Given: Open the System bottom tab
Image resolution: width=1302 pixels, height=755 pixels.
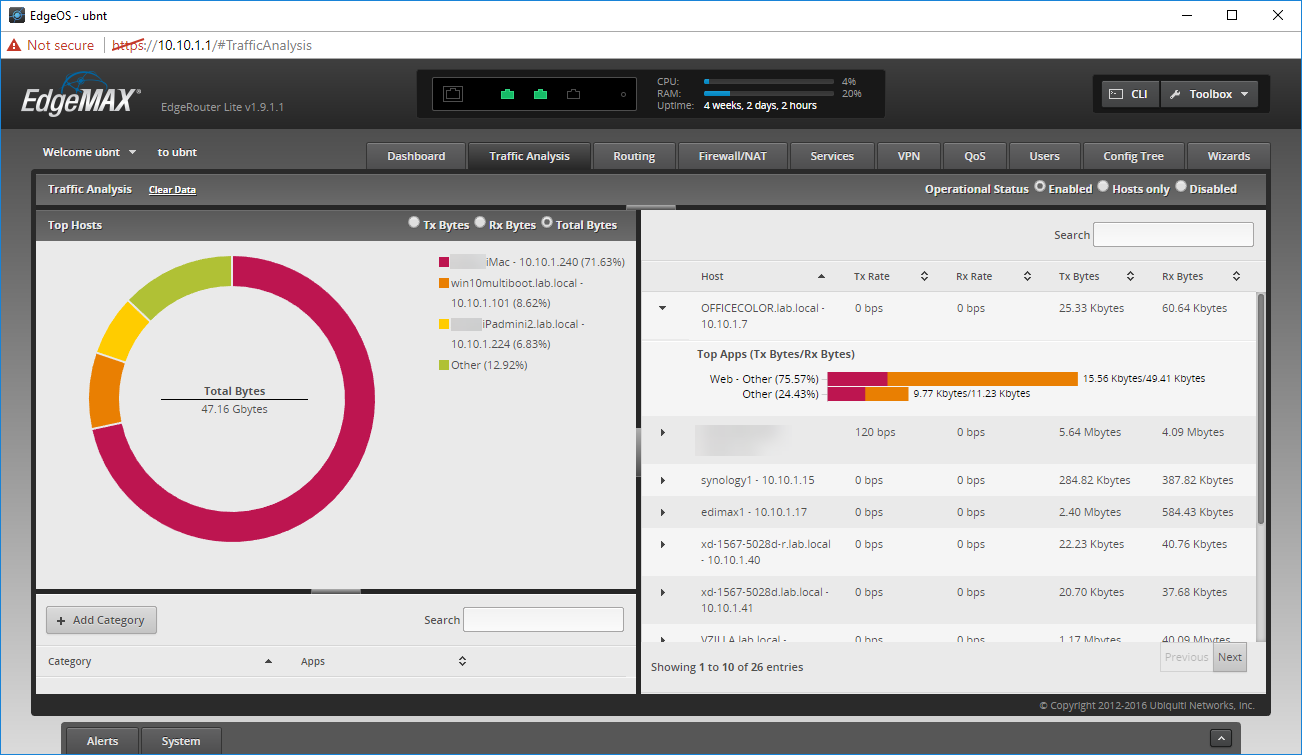Looking at the screenshot, I should click(x=181, y=741).
